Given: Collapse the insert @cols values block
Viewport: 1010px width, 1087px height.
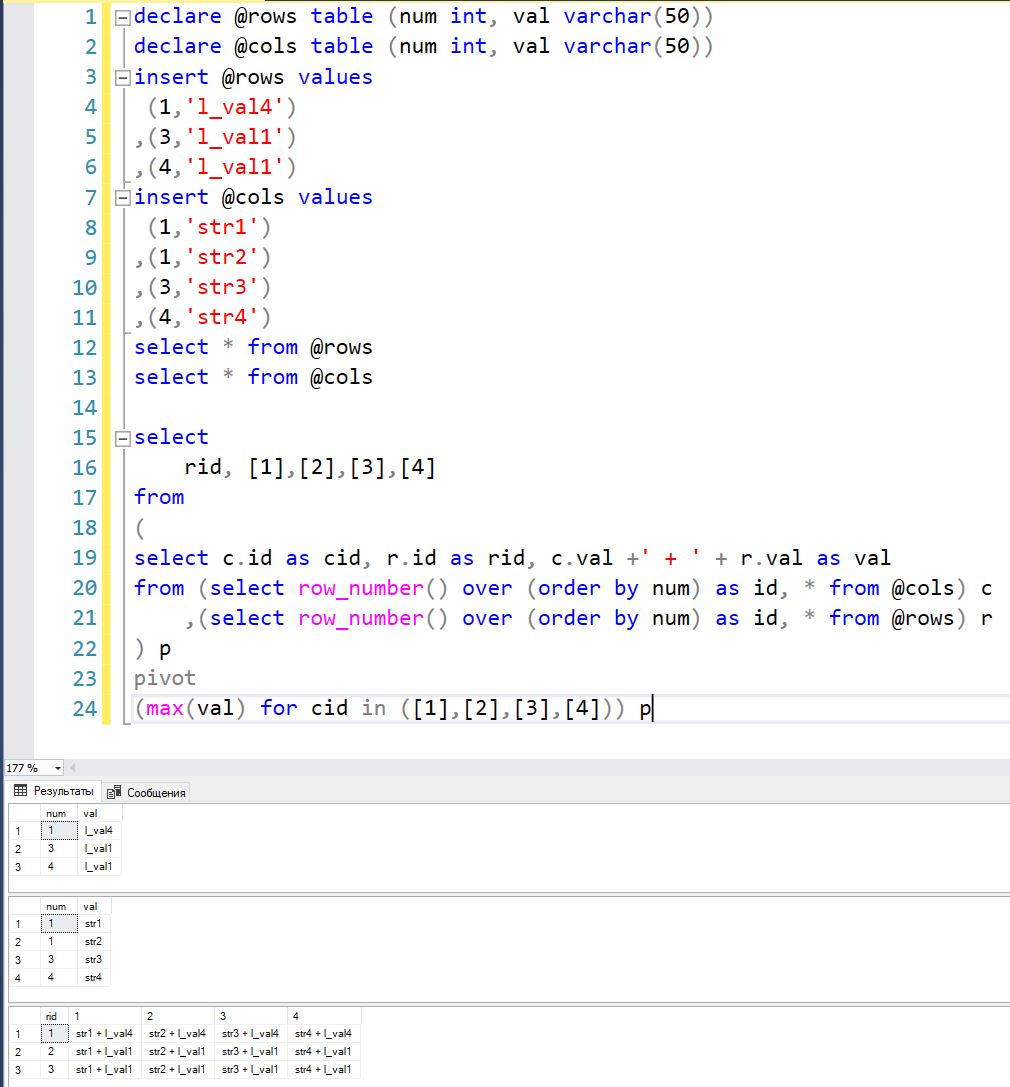Looking at the screenshot, I should point(122,197).
